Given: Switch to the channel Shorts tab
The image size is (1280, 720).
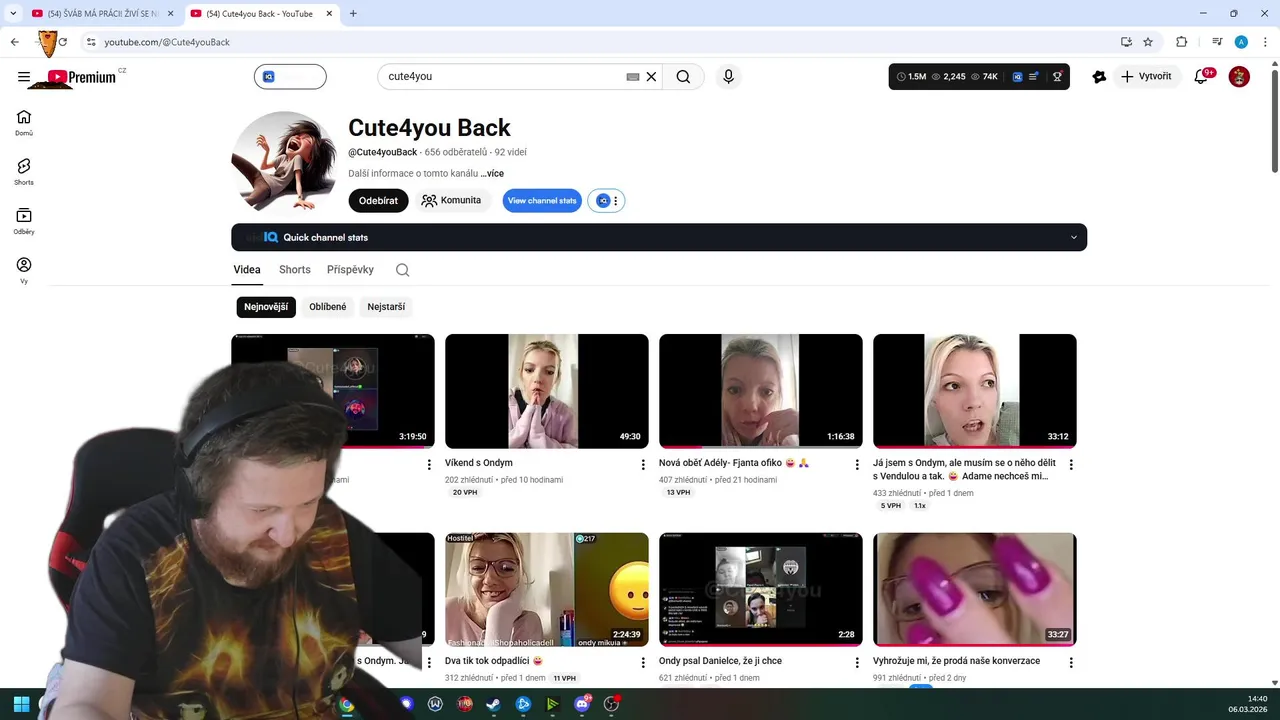Looking at the screenshot, I should [295, 270].
